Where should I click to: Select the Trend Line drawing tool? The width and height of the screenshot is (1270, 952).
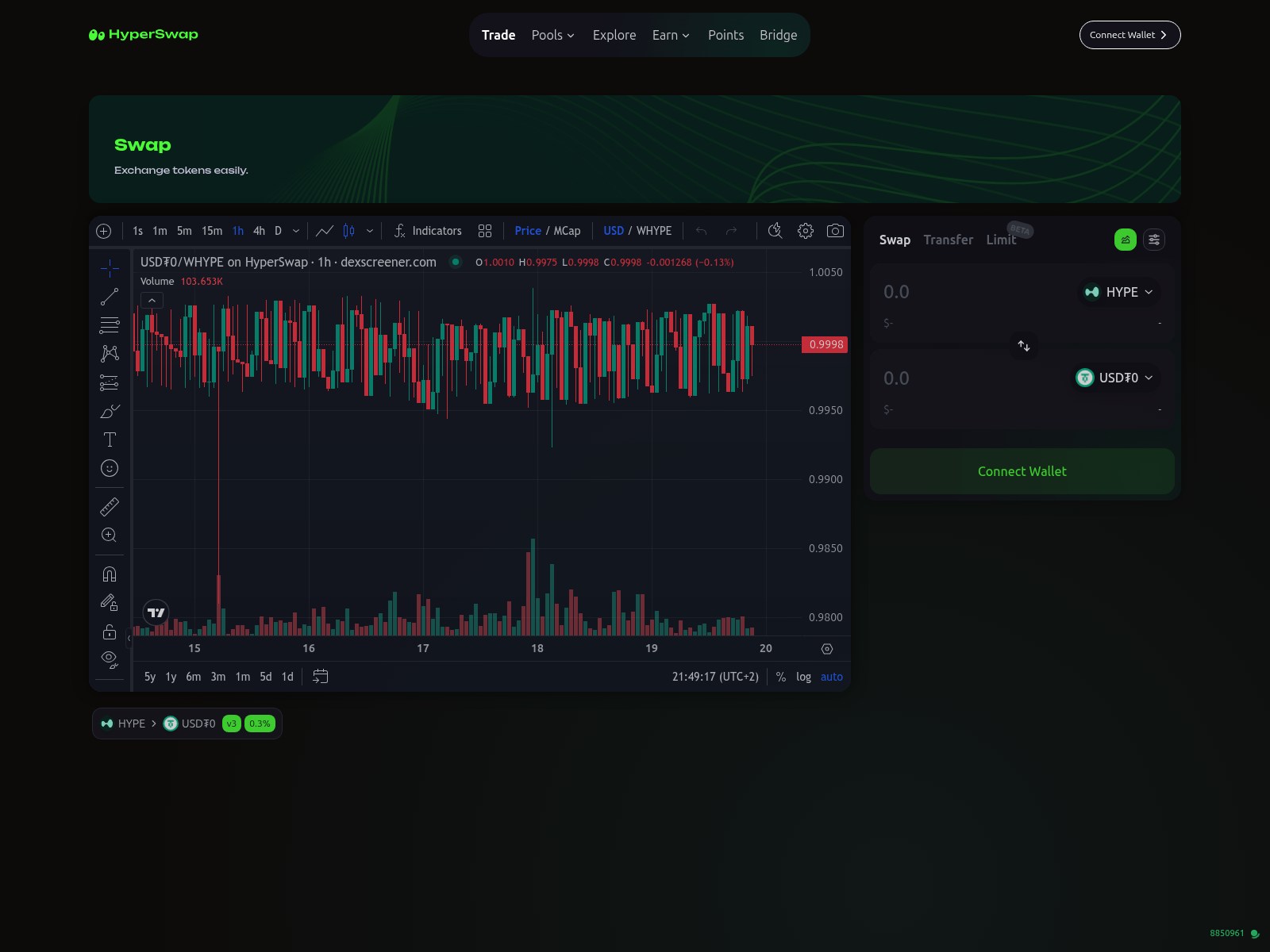[x=110, y=296]
